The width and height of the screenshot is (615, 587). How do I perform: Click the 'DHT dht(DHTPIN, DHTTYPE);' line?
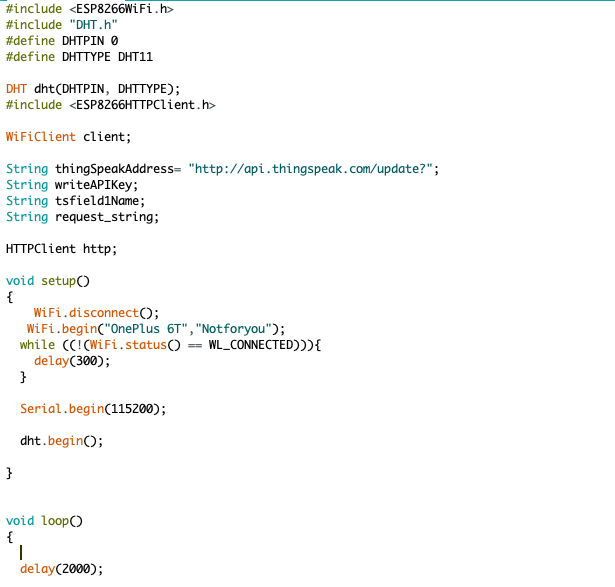point(93,89)
